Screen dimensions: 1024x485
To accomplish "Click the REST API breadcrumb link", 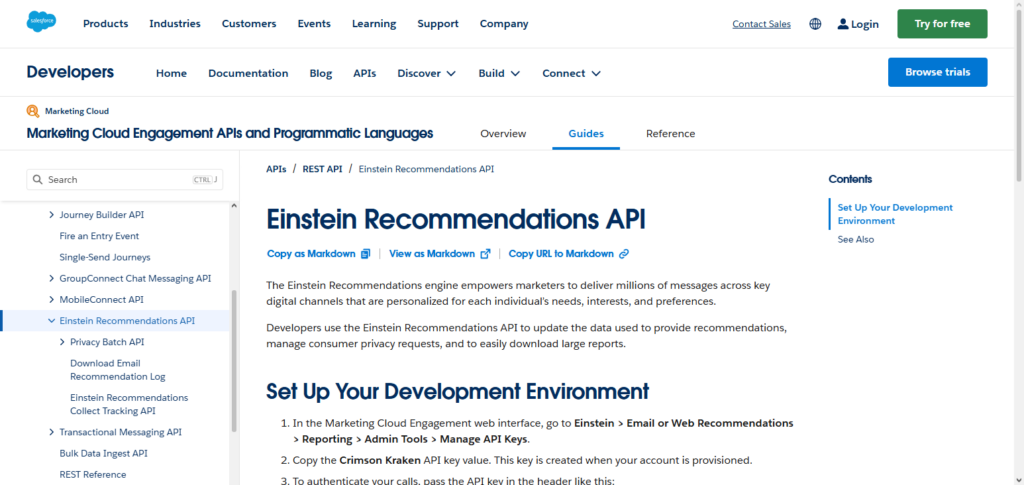I will tap(322, 169).
